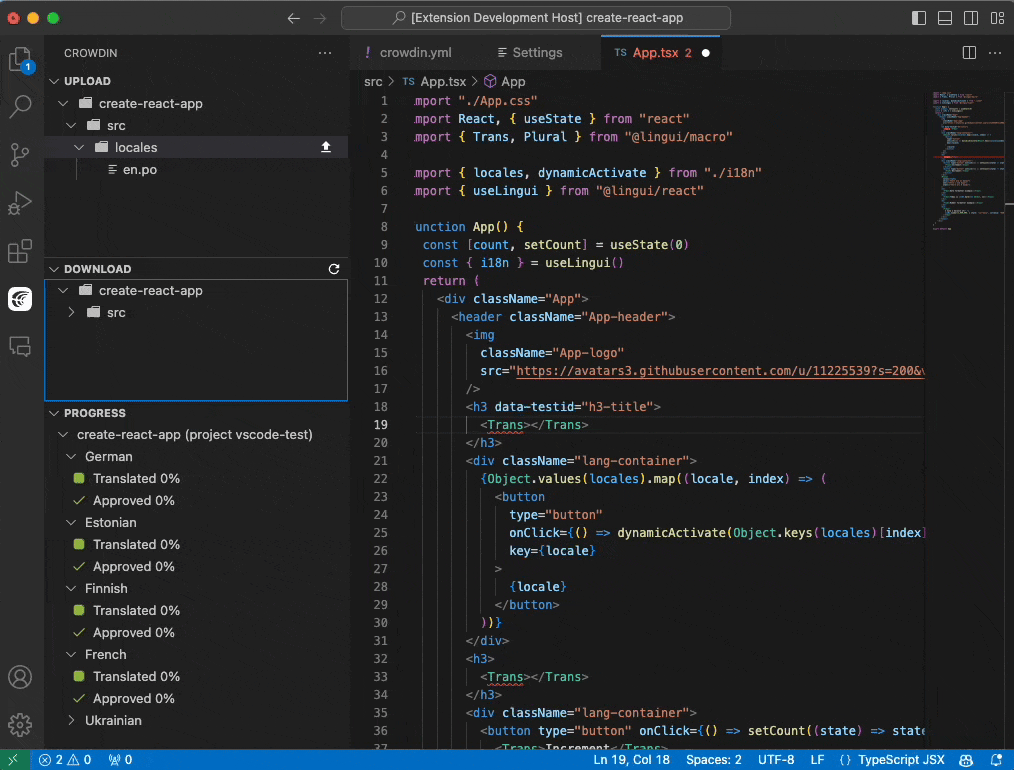1014x770 pixels.
Task: Toggle the secondary side bar layout button
Action: point(970,18)
